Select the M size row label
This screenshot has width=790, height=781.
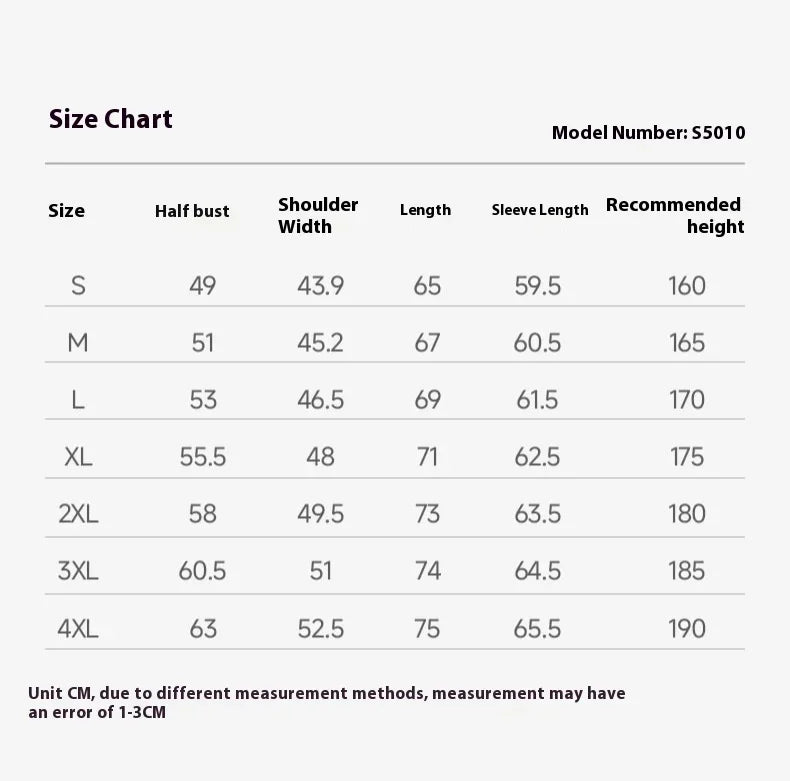coord(78,343)
